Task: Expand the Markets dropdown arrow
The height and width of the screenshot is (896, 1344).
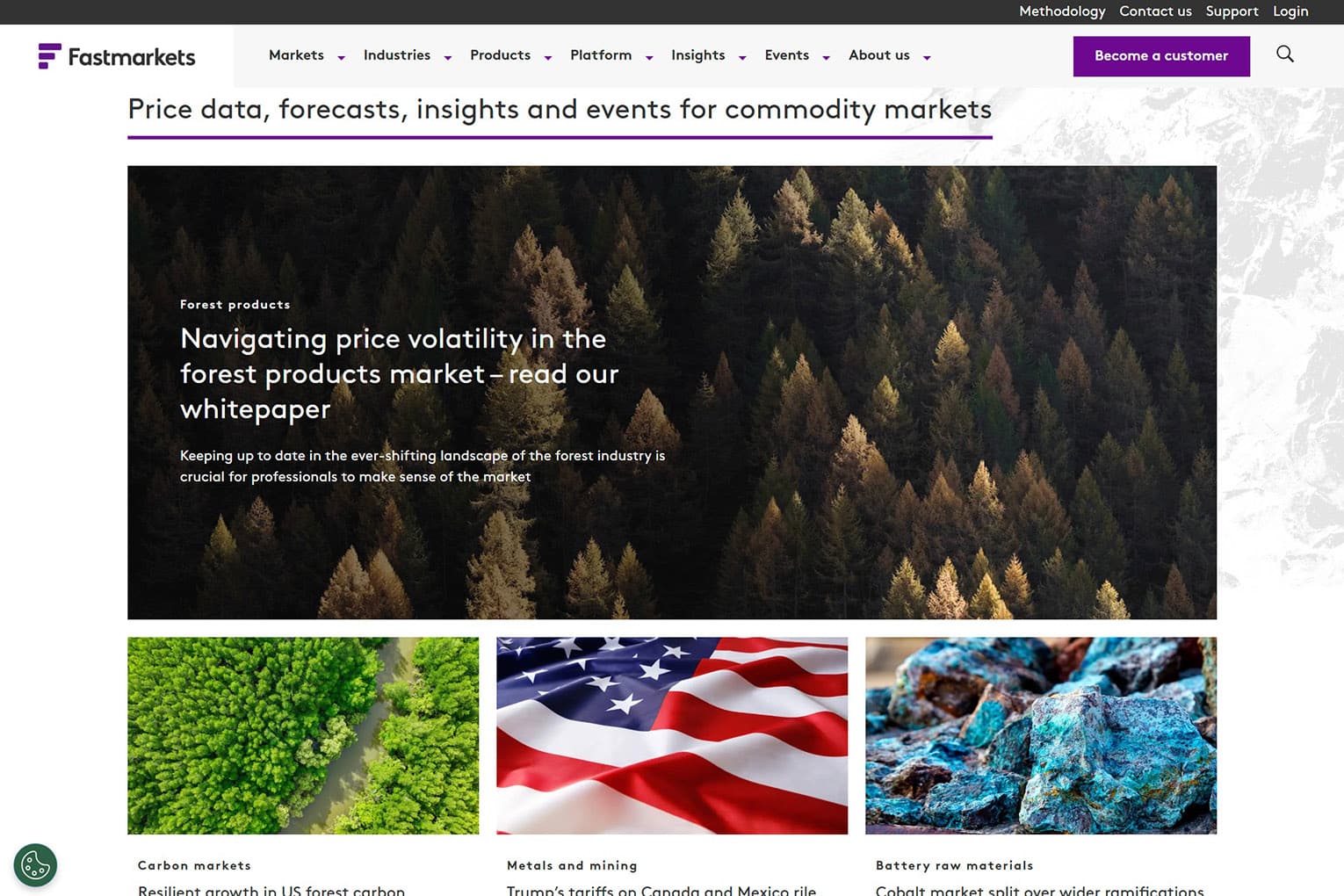Action: coord(342,57)
